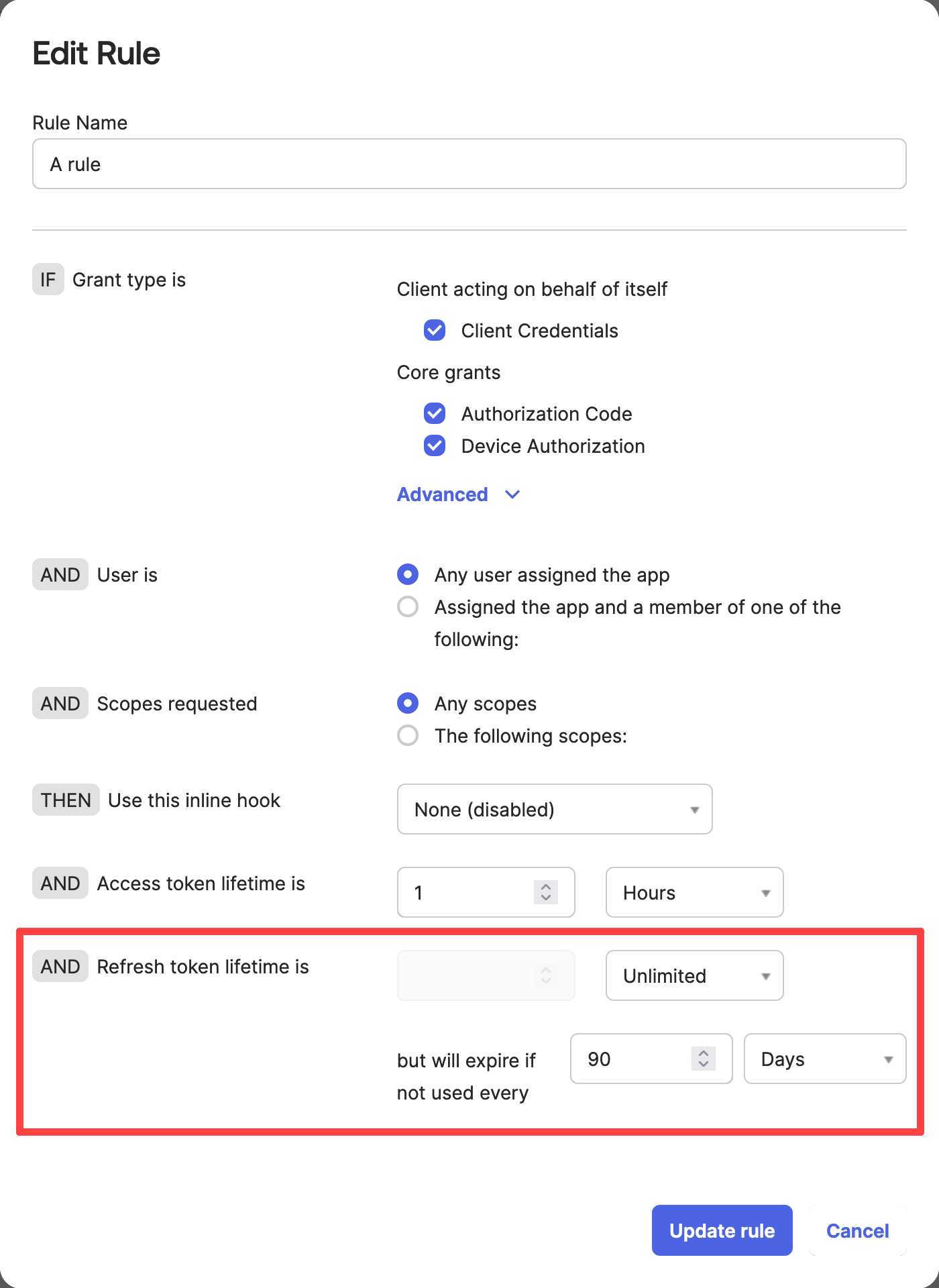The height and width of the screenshot is (1288, 939).
Task: Choose Assigned the app and member option
Action: (408, 606)
